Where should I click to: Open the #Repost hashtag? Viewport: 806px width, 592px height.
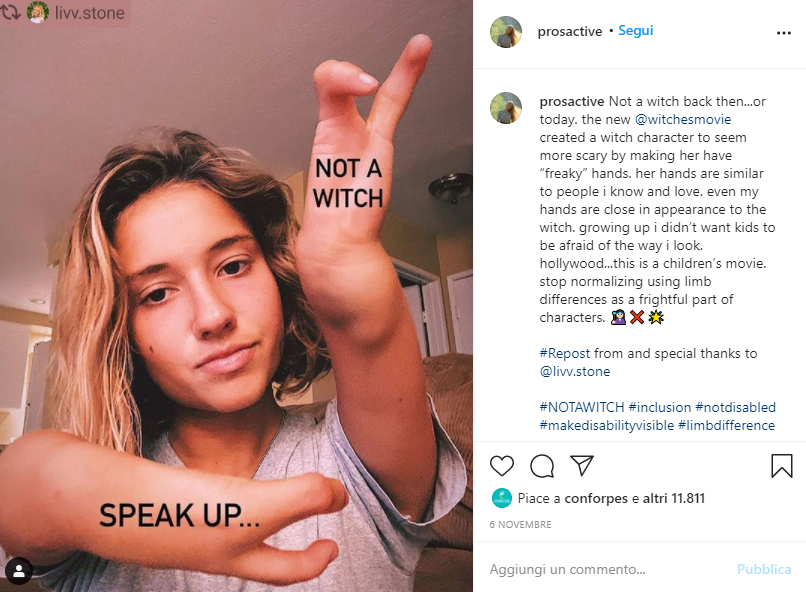point(564,354)
